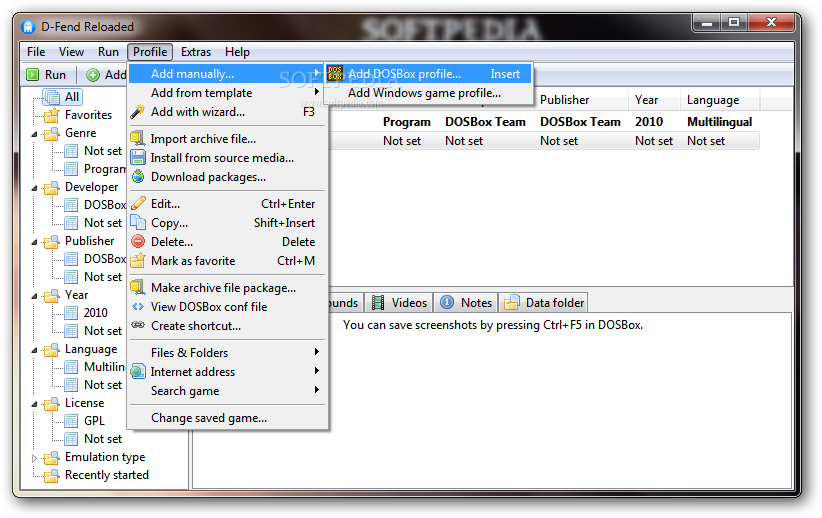Open the Run menu

109,52
